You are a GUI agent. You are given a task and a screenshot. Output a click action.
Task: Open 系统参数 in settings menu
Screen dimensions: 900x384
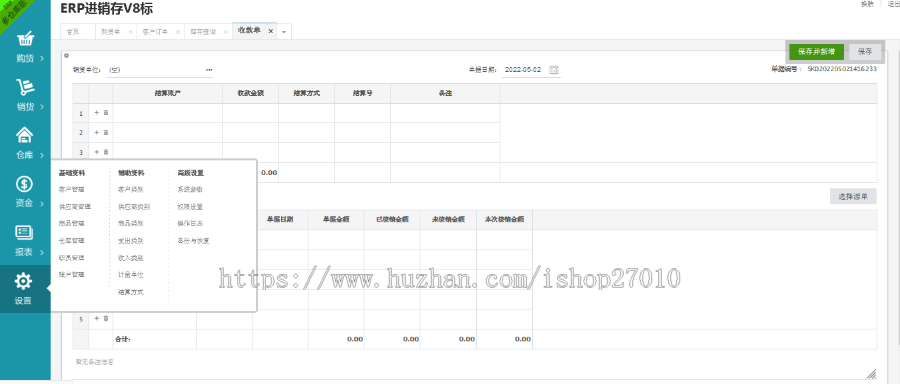[190, 189]
